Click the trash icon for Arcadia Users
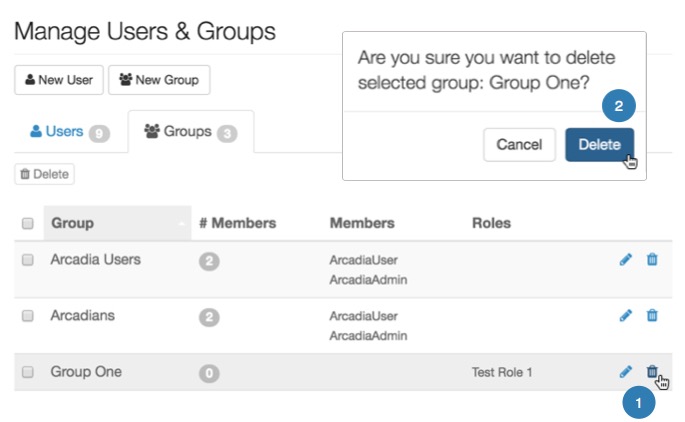Screen dimensions: 685x422 (652, 260)
